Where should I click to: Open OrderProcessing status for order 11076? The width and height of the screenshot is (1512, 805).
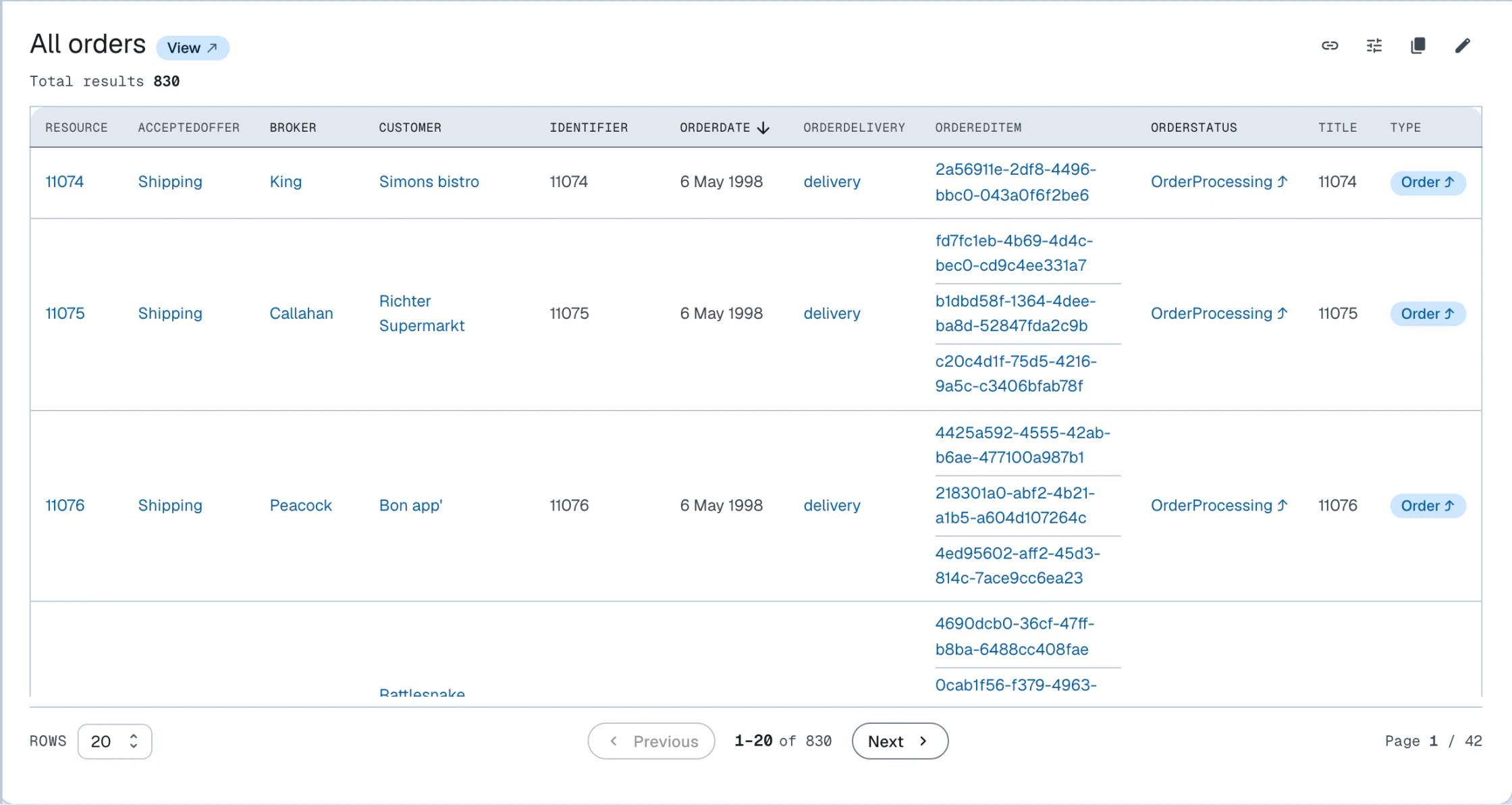[x=1219, y=505]
